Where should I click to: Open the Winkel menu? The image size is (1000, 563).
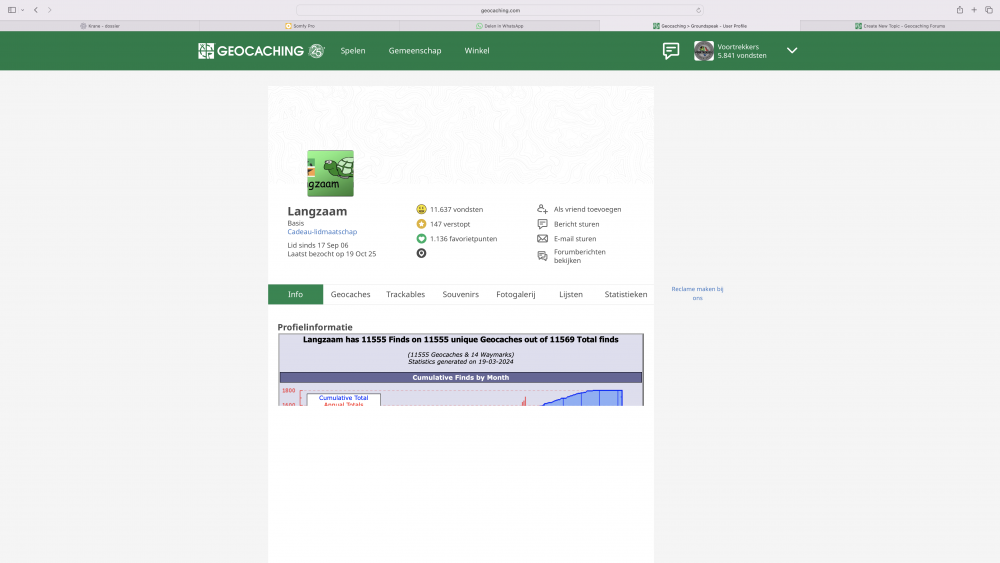(x=476, y=50)
